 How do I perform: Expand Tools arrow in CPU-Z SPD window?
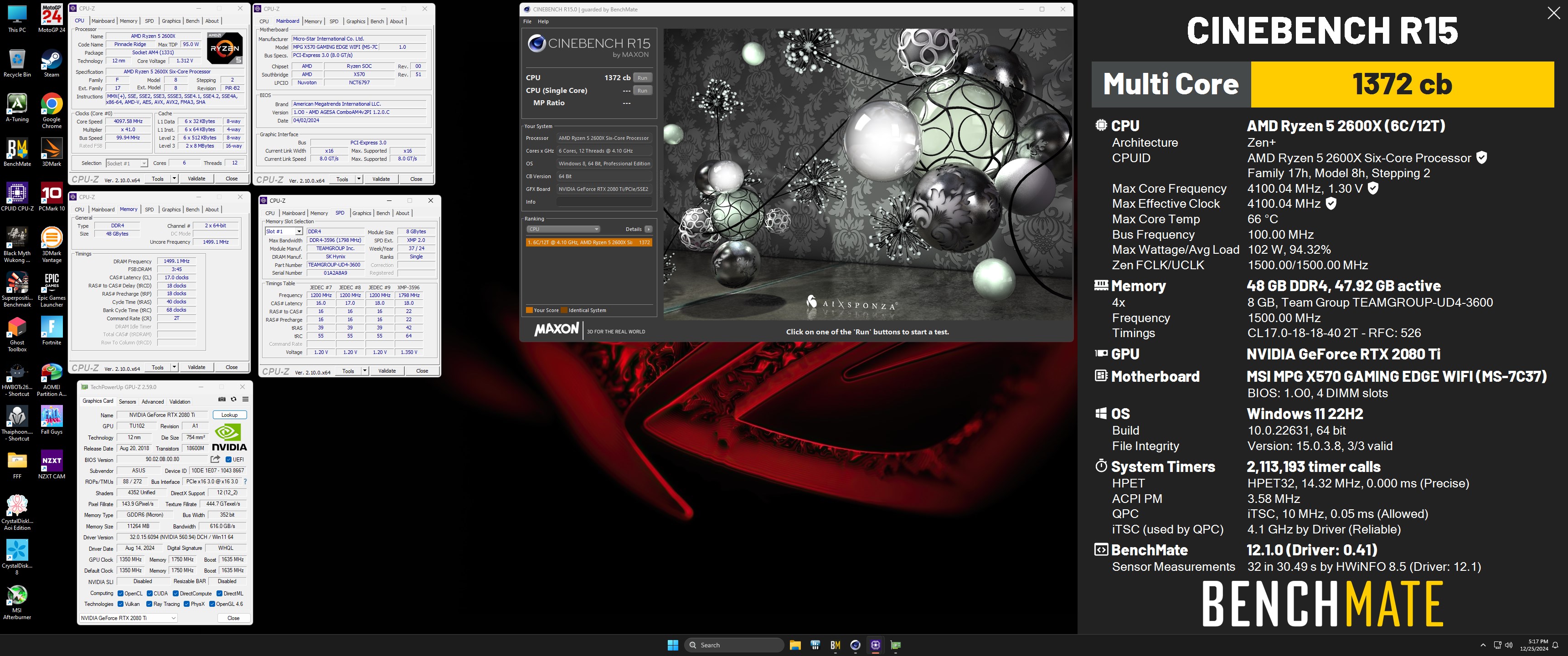[x=365, y=371]
